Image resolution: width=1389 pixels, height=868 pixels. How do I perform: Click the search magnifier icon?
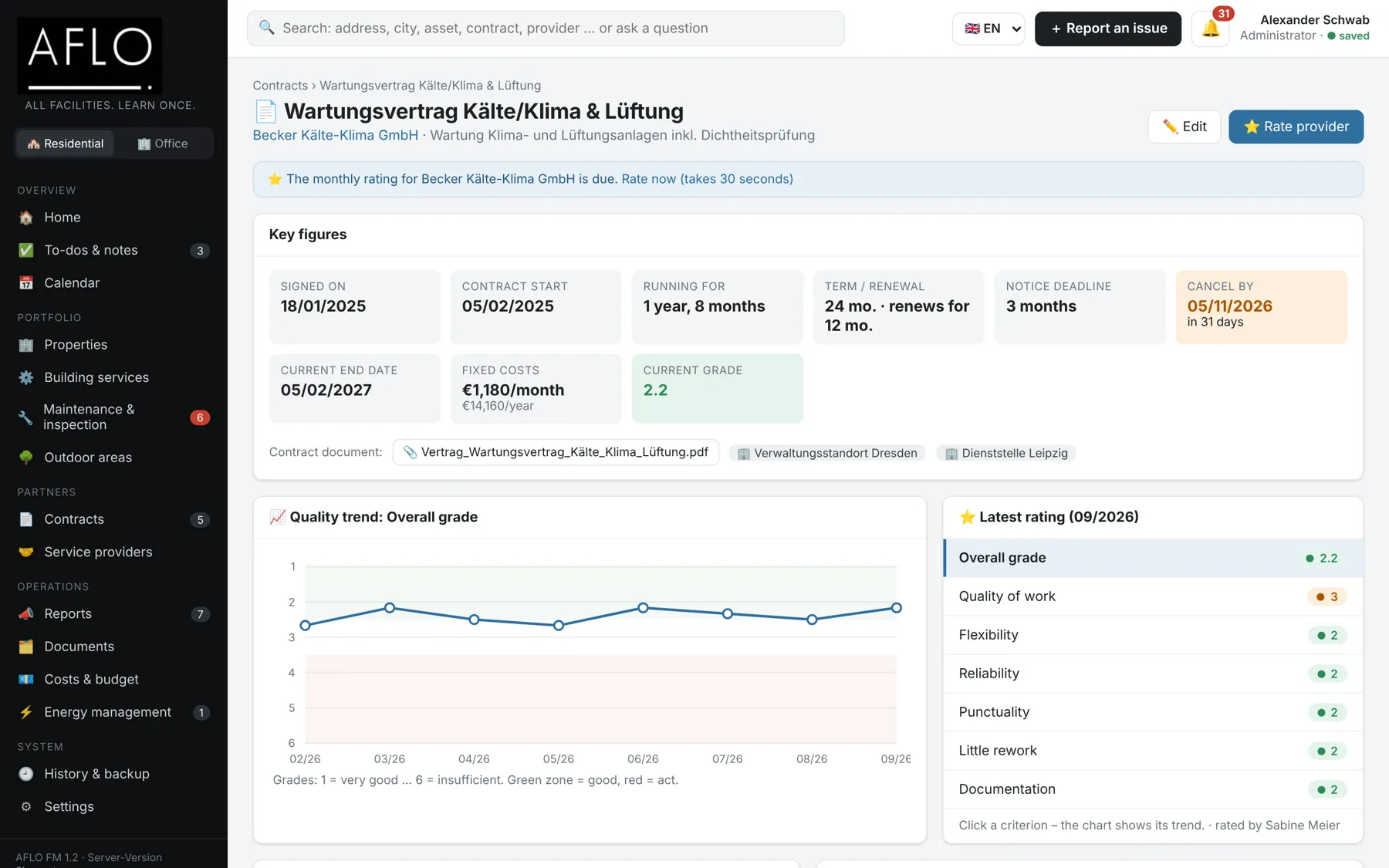point(267,28)
